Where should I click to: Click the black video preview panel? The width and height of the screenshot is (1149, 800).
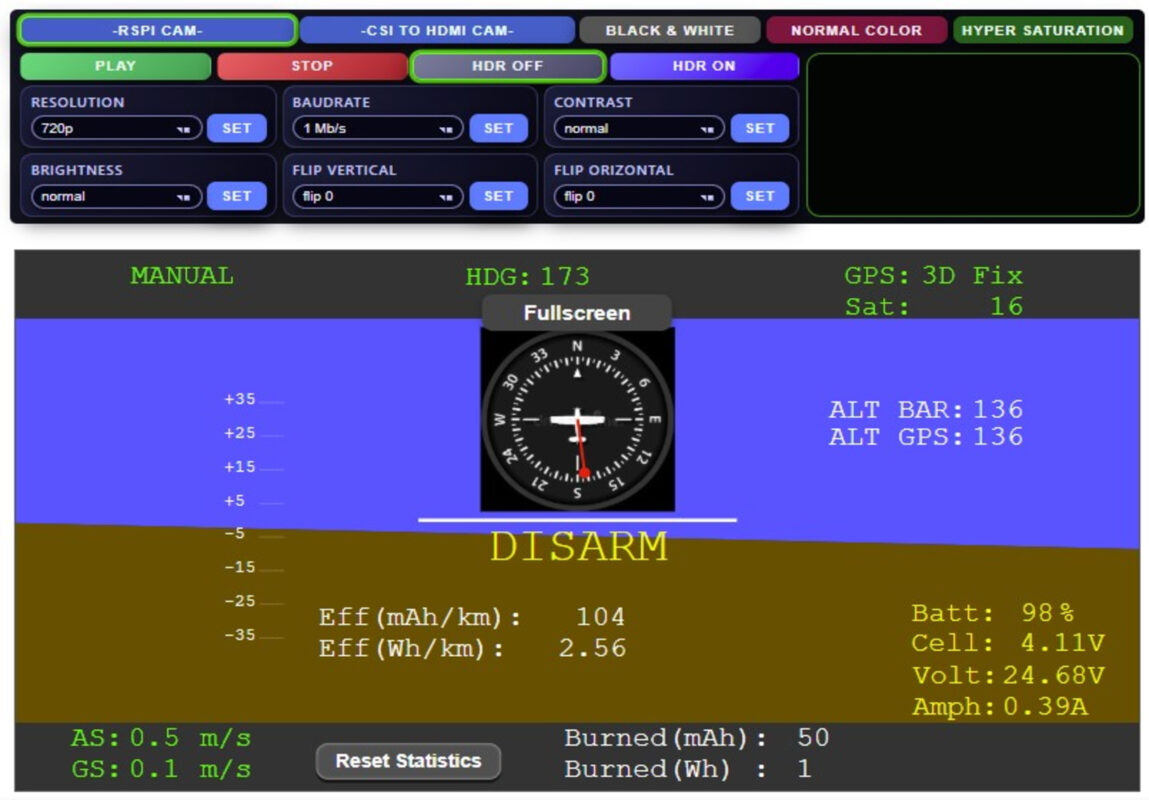pos(972,135)
